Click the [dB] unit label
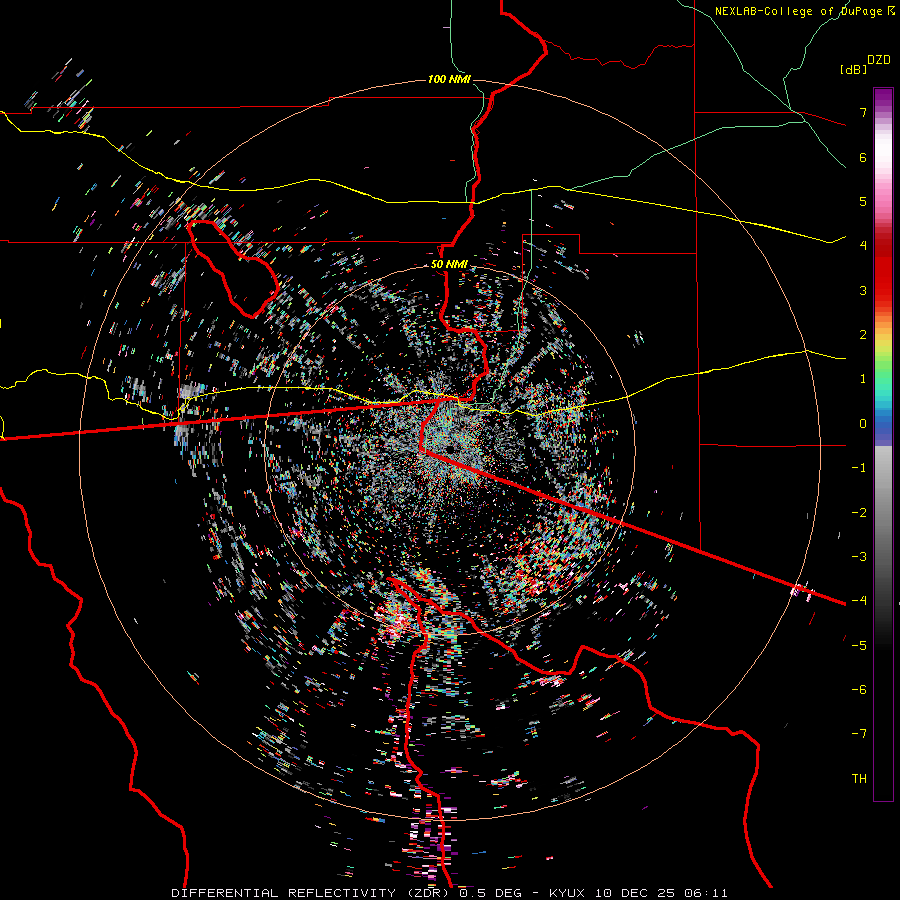900x900 pixels. pyautogui.click(x=853, y=69)
